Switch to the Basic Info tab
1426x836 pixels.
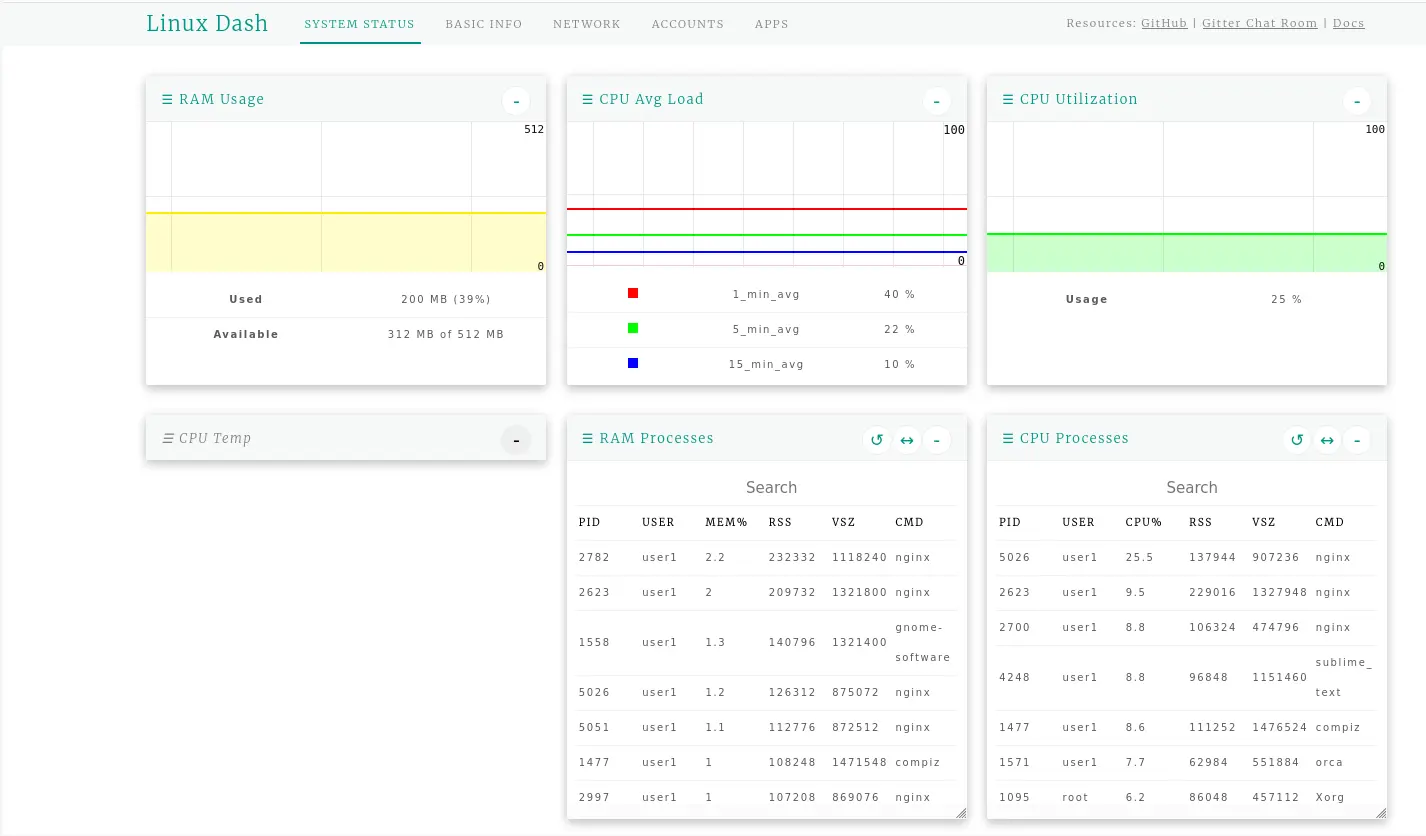[484, 24]
